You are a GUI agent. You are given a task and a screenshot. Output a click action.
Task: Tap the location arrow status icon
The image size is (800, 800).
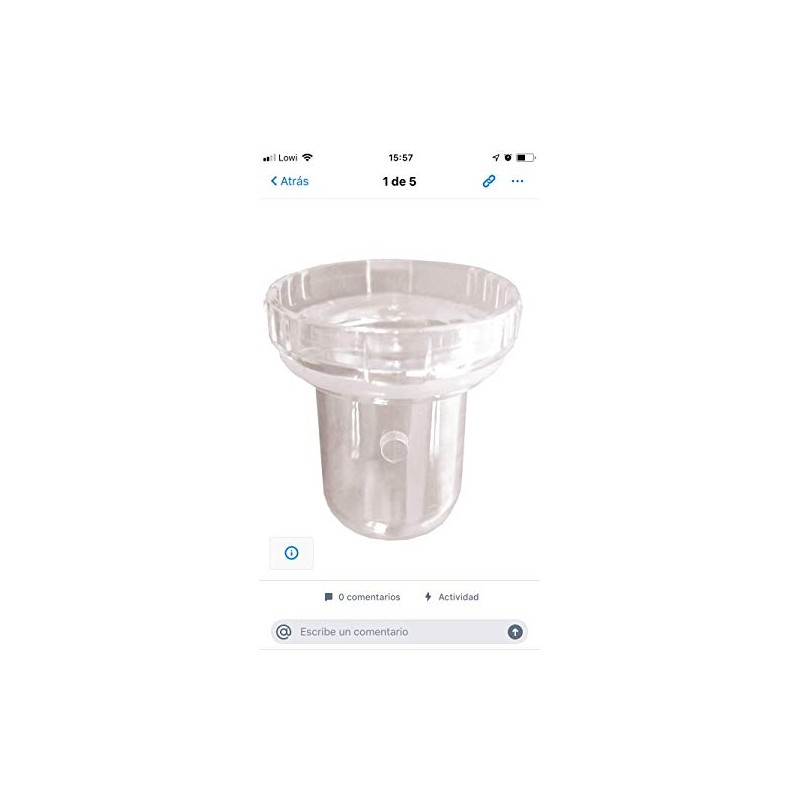(495, 158)
